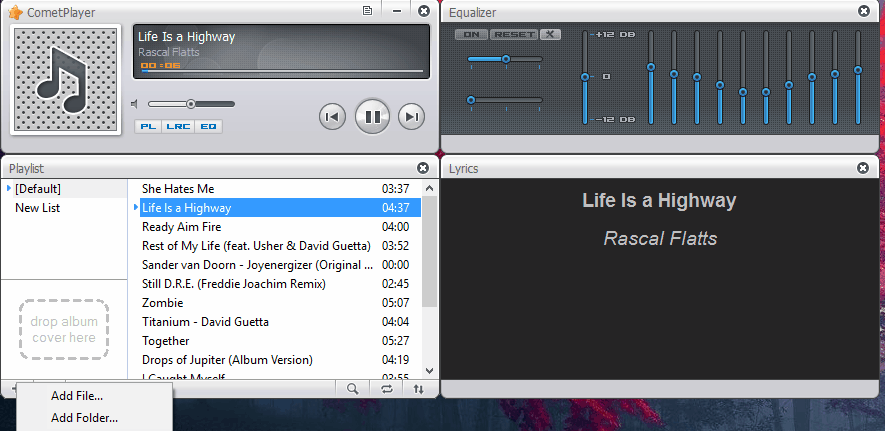Seek along the song progress bar

[282, 72]
